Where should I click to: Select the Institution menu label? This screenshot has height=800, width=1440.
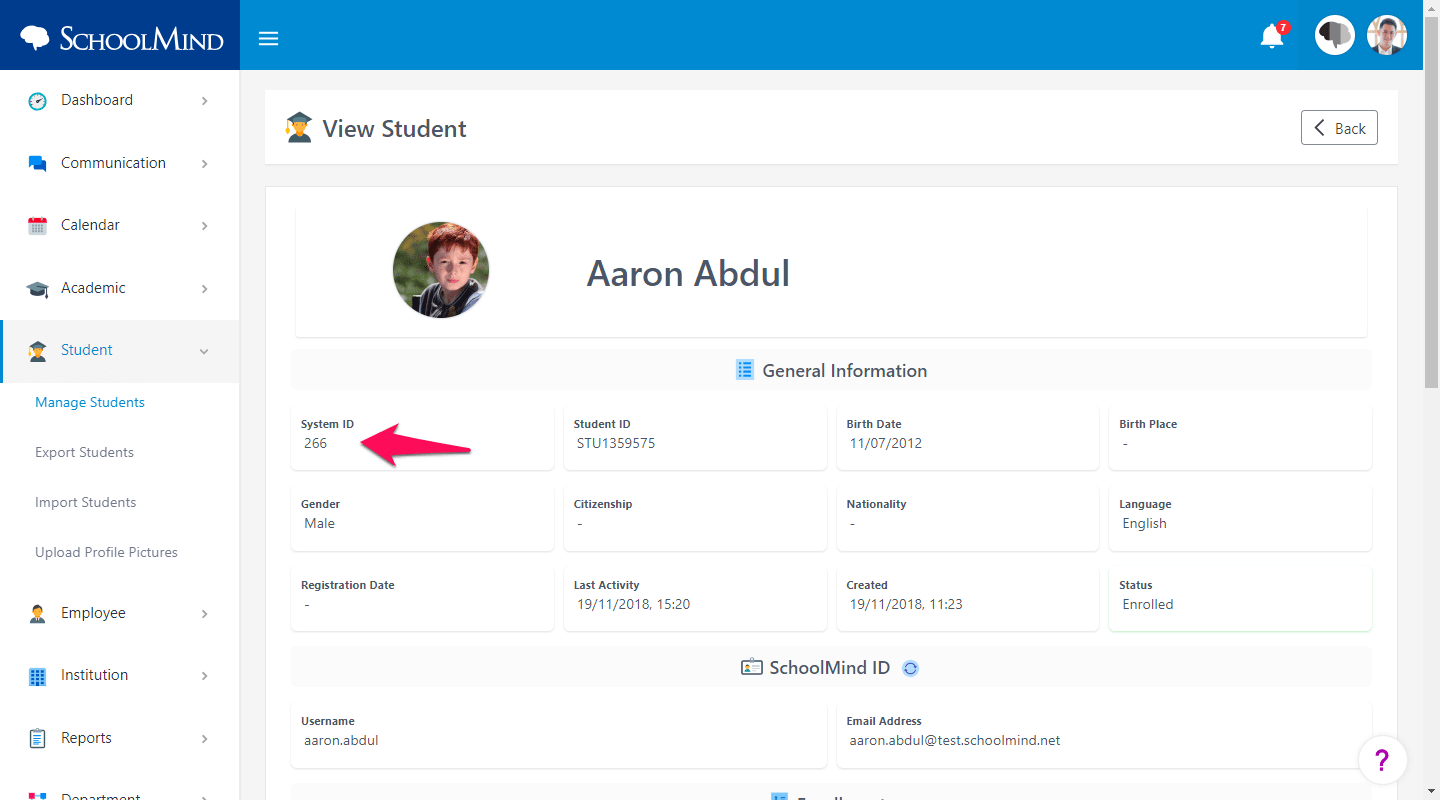(x=94, y=675)
